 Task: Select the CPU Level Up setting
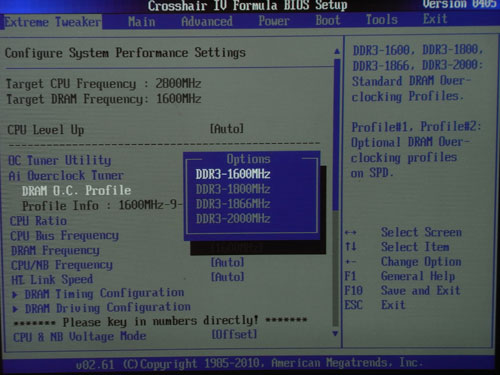point(46,130)
